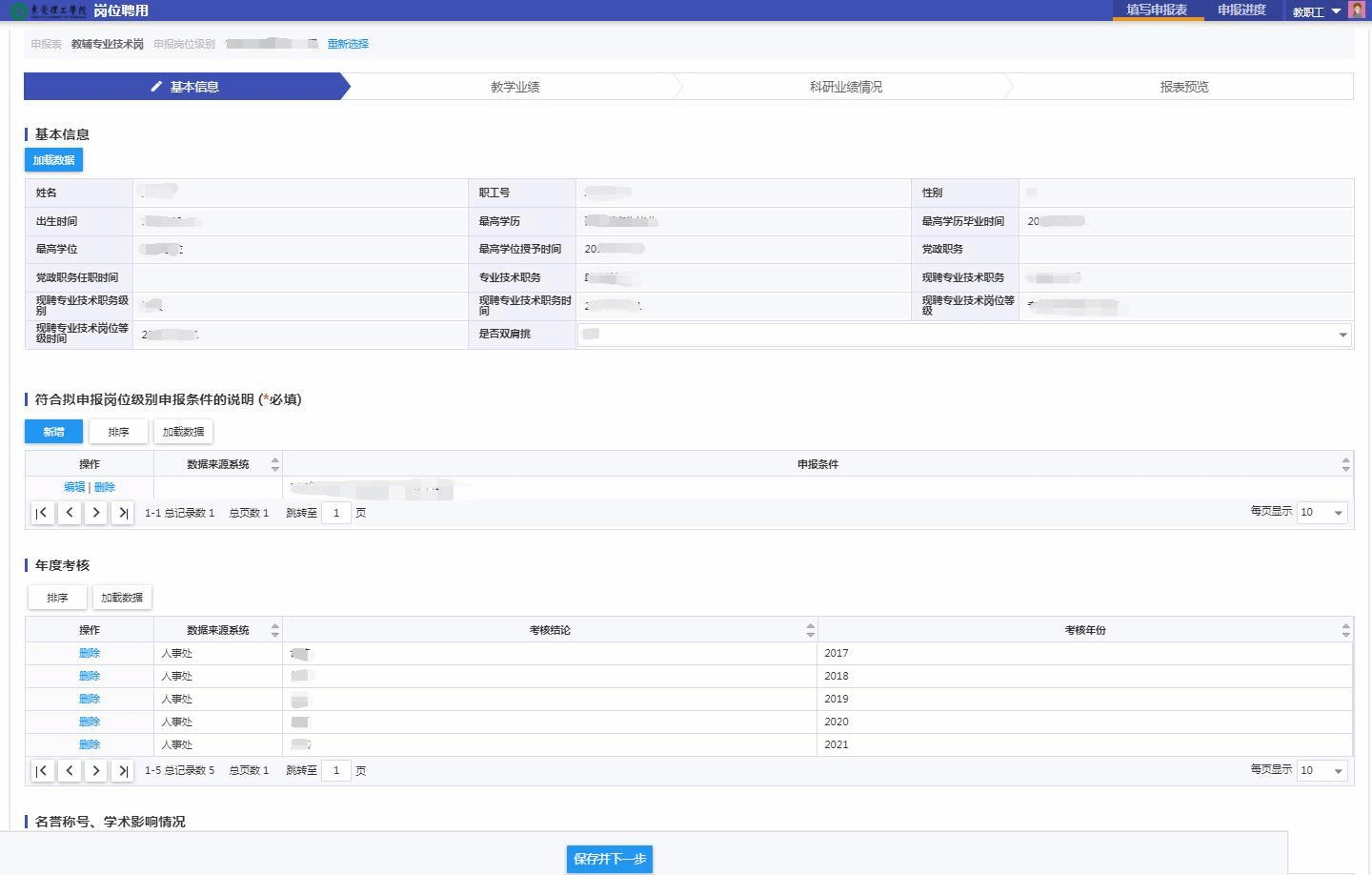The height and width of the screenshot is (875, 1372).
Task: Sort 考核结论 column using sort arrows
Action: coord(810,630)
